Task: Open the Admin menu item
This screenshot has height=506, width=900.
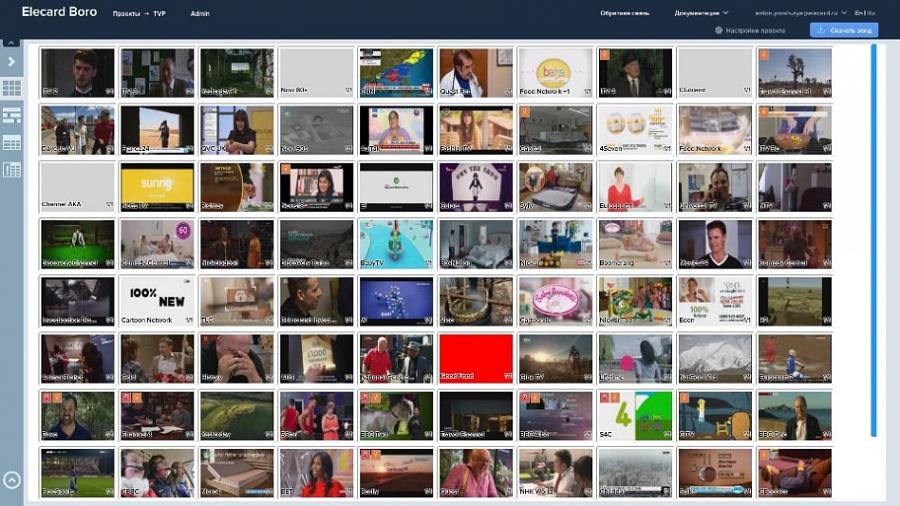Action: [200, 14]
